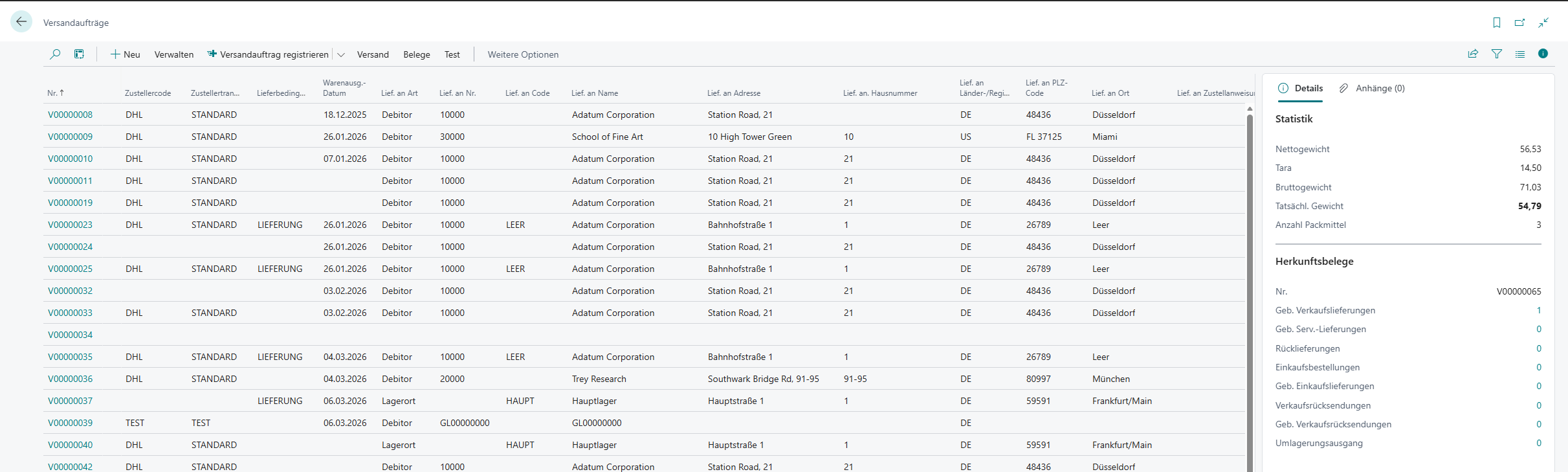
Task: Change the list layout view
Action: [1519, 54]
